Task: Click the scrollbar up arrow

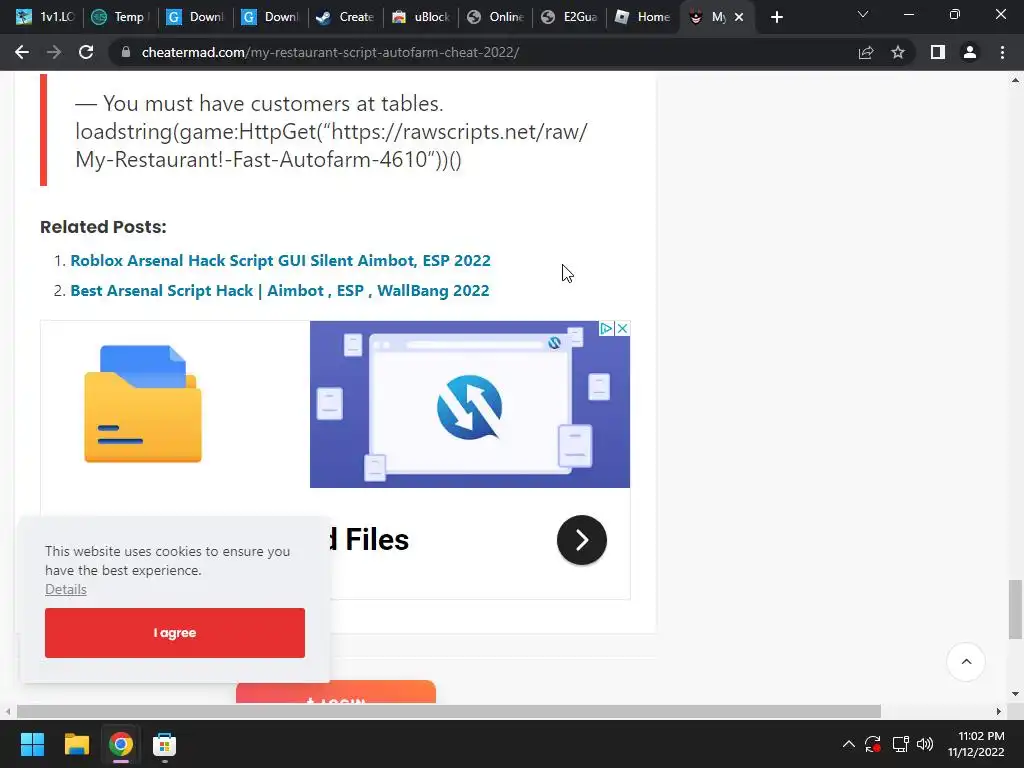Action: (1015, 80)
